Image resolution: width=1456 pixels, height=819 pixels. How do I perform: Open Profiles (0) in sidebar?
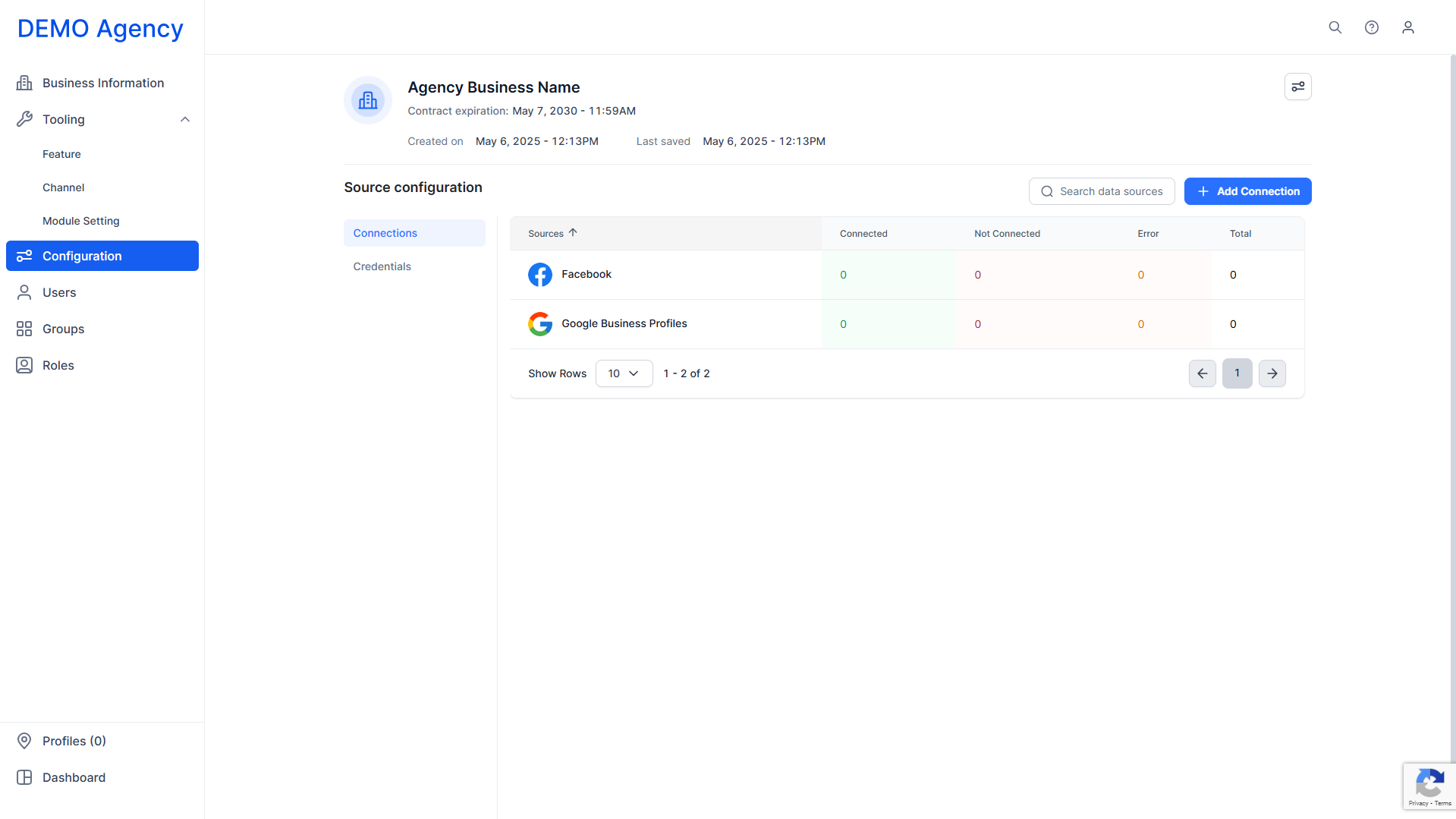102,741
